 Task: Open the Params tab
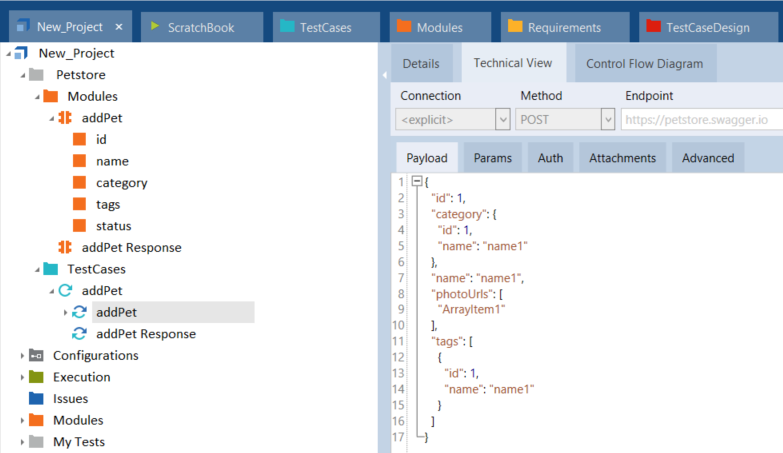(x=492, y=158)
